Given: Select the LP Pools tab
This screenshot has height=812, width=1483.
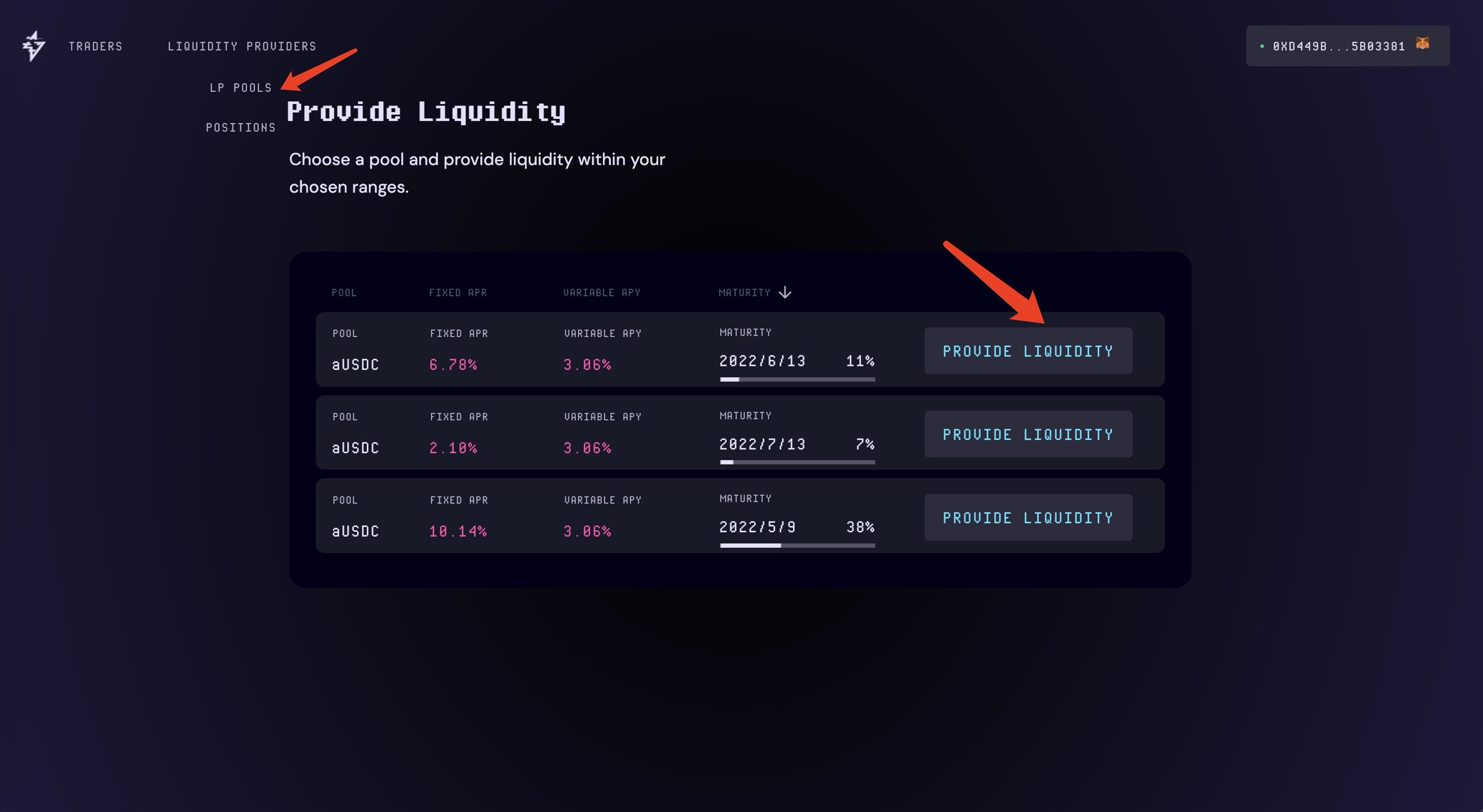Looking at the screenshot, I should point(240,88).
